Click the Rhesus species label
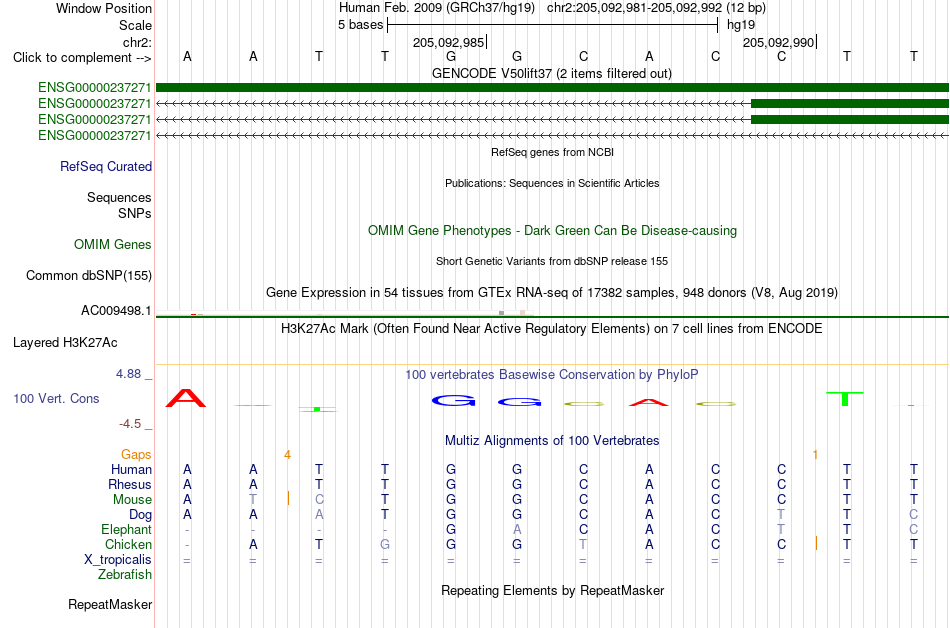 tap(130, 484)
